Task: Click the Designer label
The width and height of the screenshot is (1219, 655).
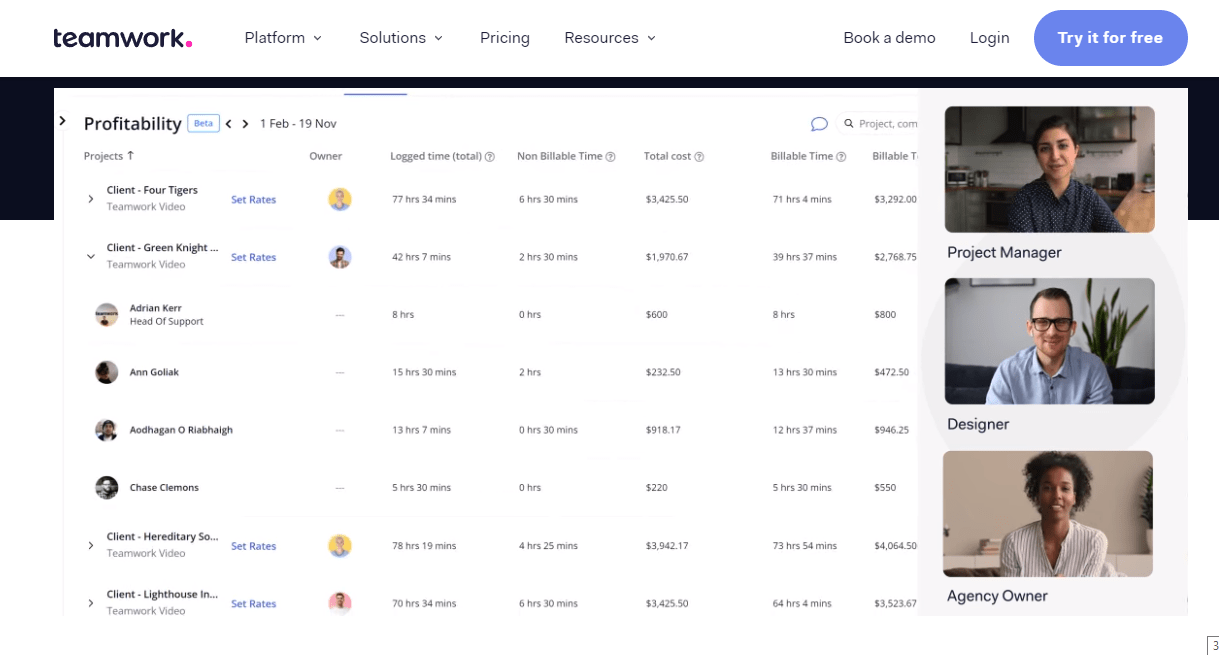Action: pos(978,424)
